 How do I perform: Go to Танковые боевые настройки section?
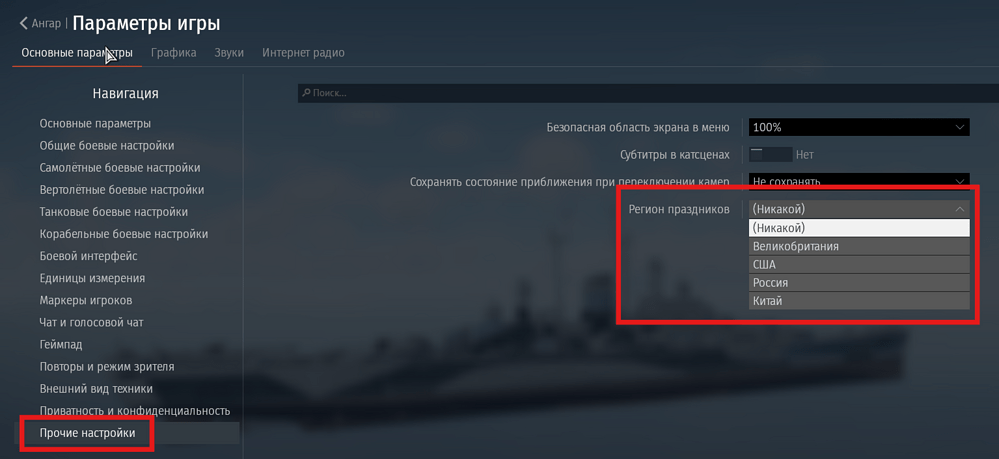click(113, 212)
